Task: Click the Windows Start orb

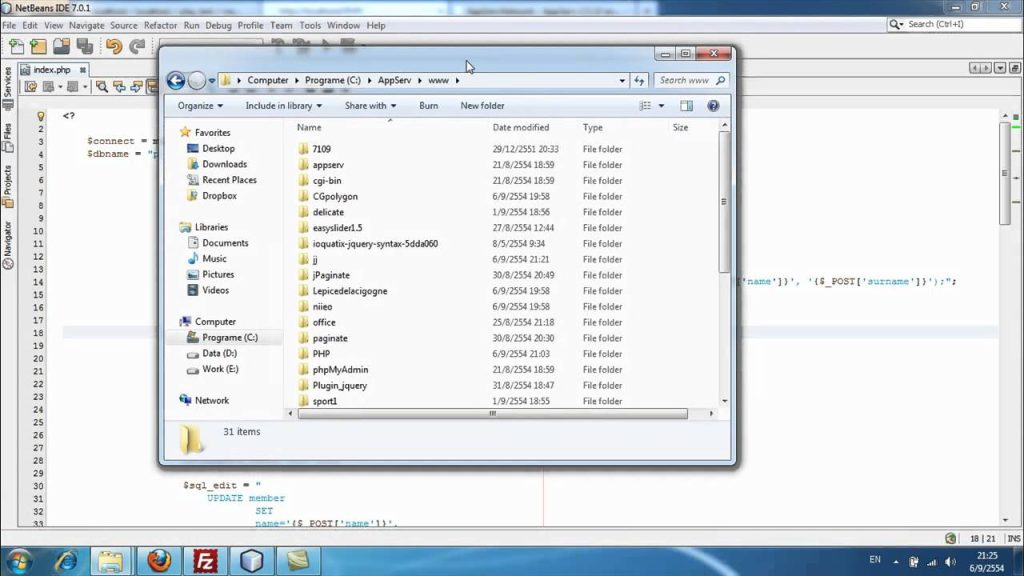Action: coord(19,561)
